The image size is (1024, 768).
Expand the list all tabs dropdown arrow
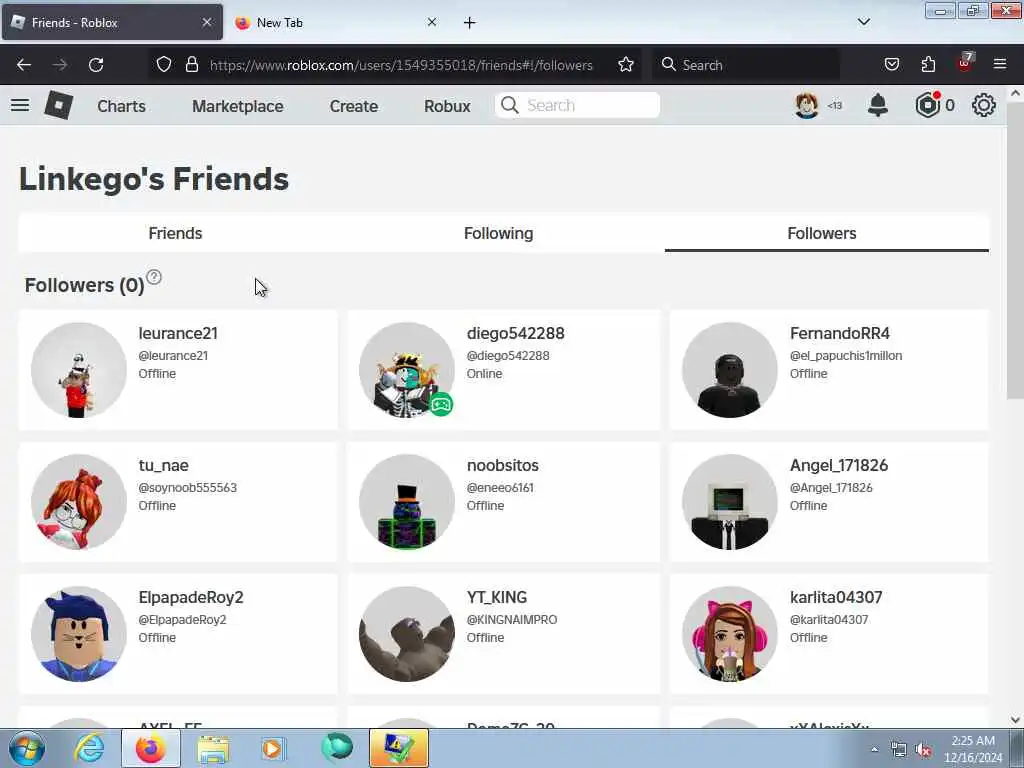click(864, 22)
